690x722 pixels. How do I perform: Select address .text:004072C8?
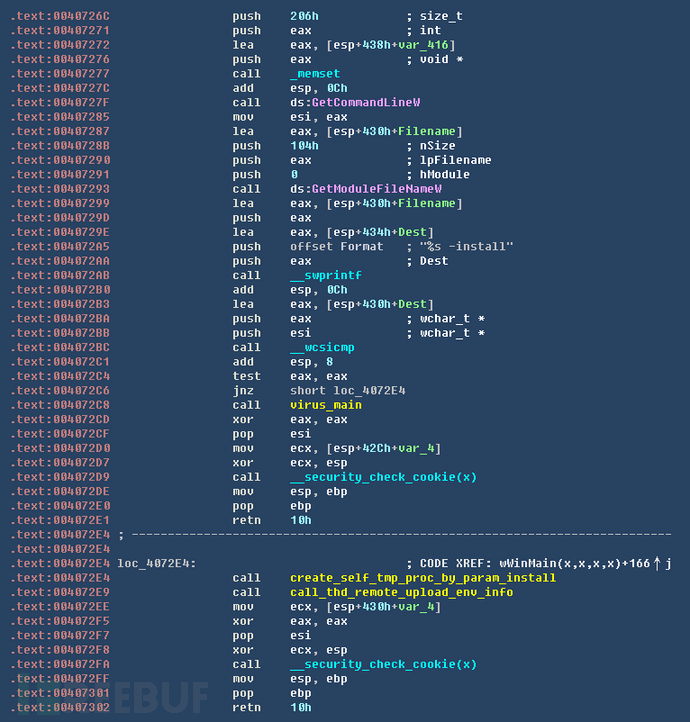[60, 405]
